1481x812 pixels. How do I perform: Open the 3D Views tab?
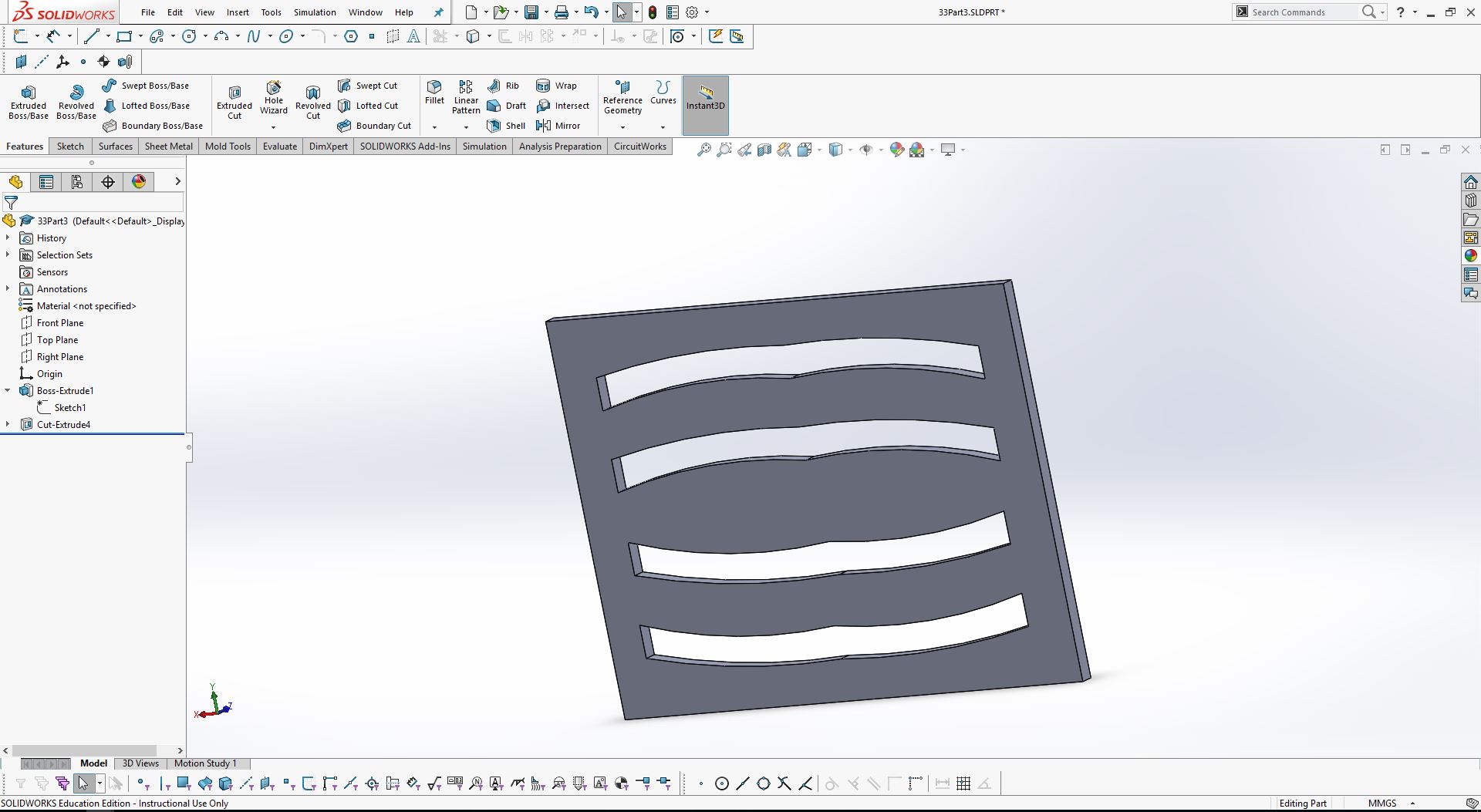coord(140,763)
